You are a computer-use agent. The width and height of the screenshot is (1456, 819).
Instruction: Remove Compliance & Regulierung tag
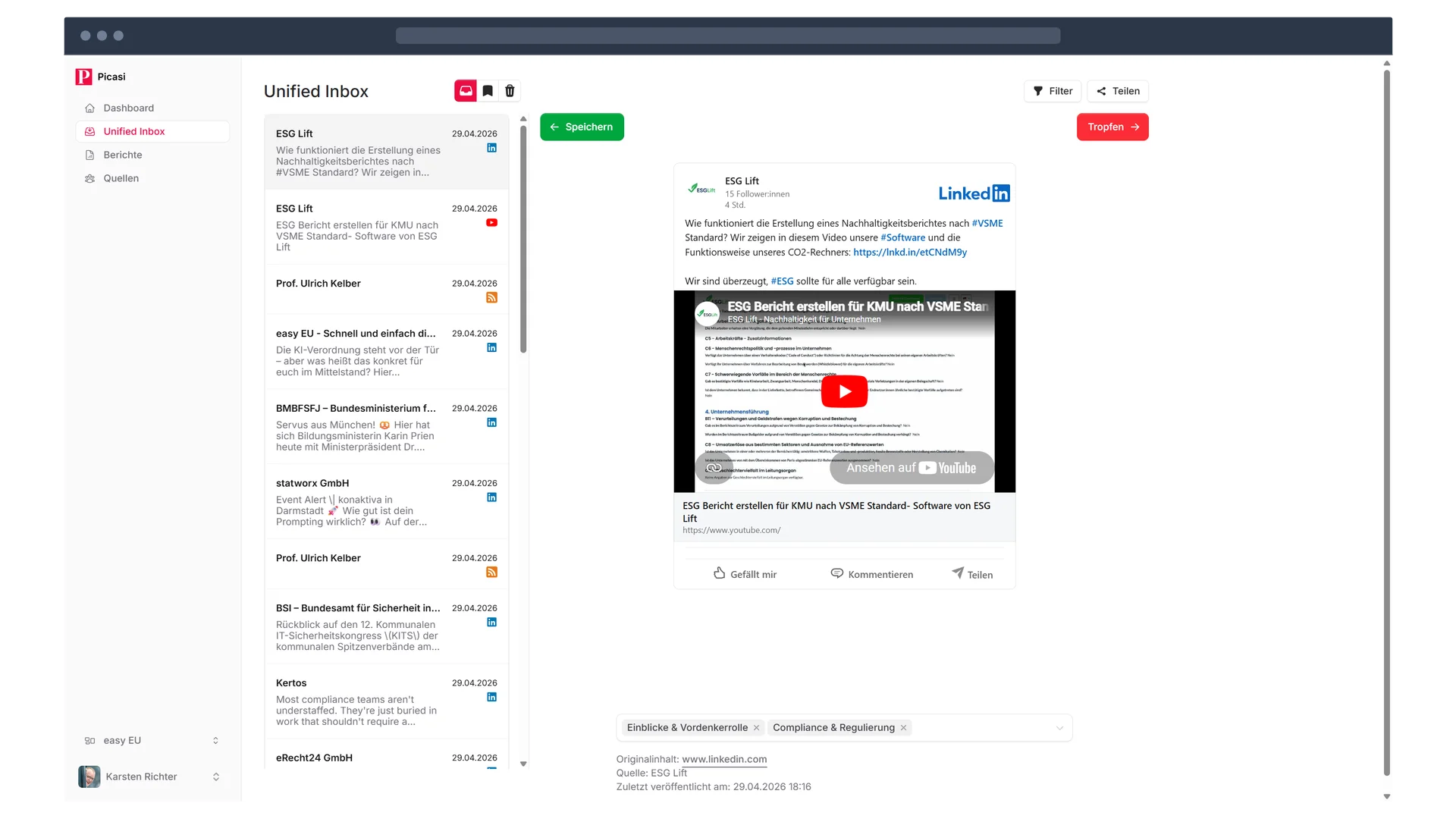pyautogui.click(x=903, y=728)
